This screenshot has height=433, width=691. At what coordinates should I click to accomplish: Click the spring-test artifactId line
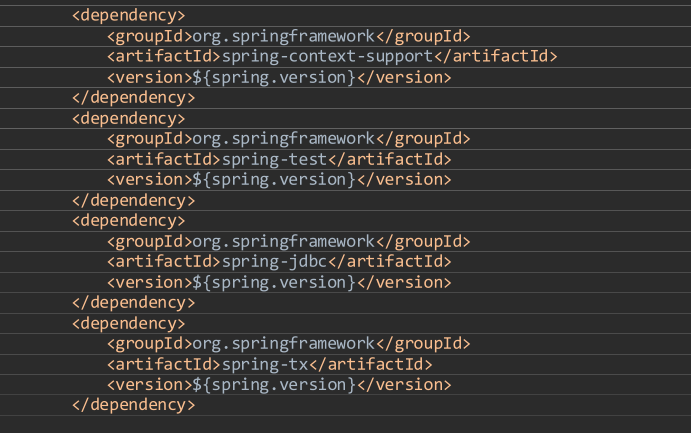(279, 159)
